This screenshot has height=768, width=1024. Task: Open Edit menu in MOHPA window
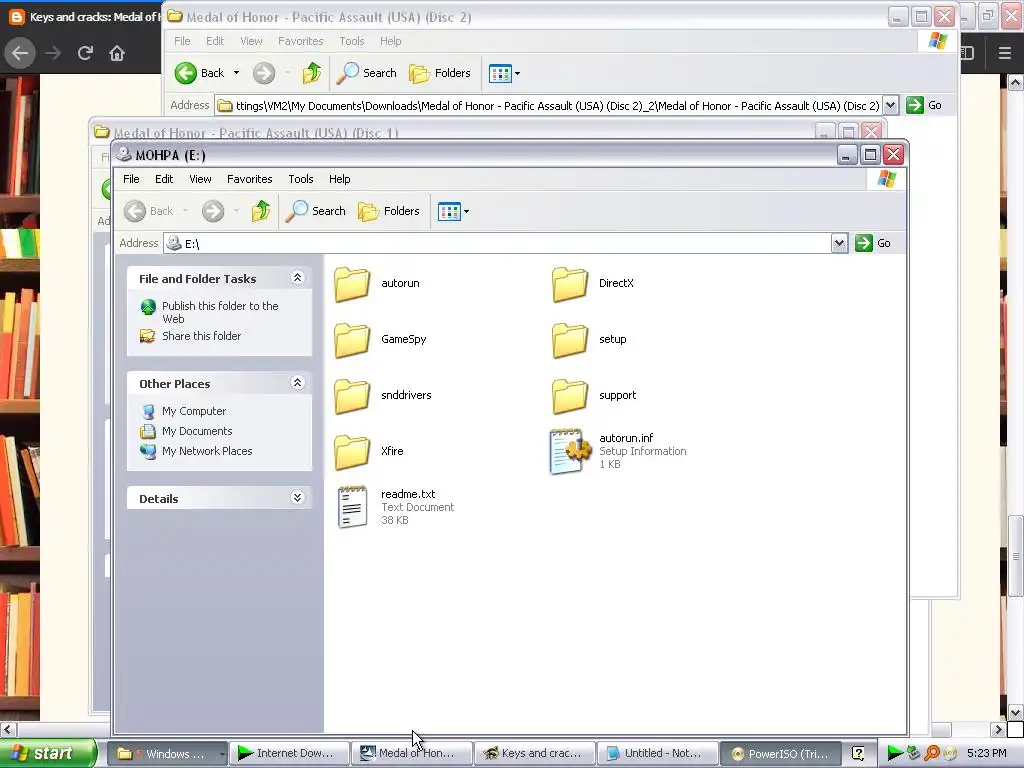(164, 179)
